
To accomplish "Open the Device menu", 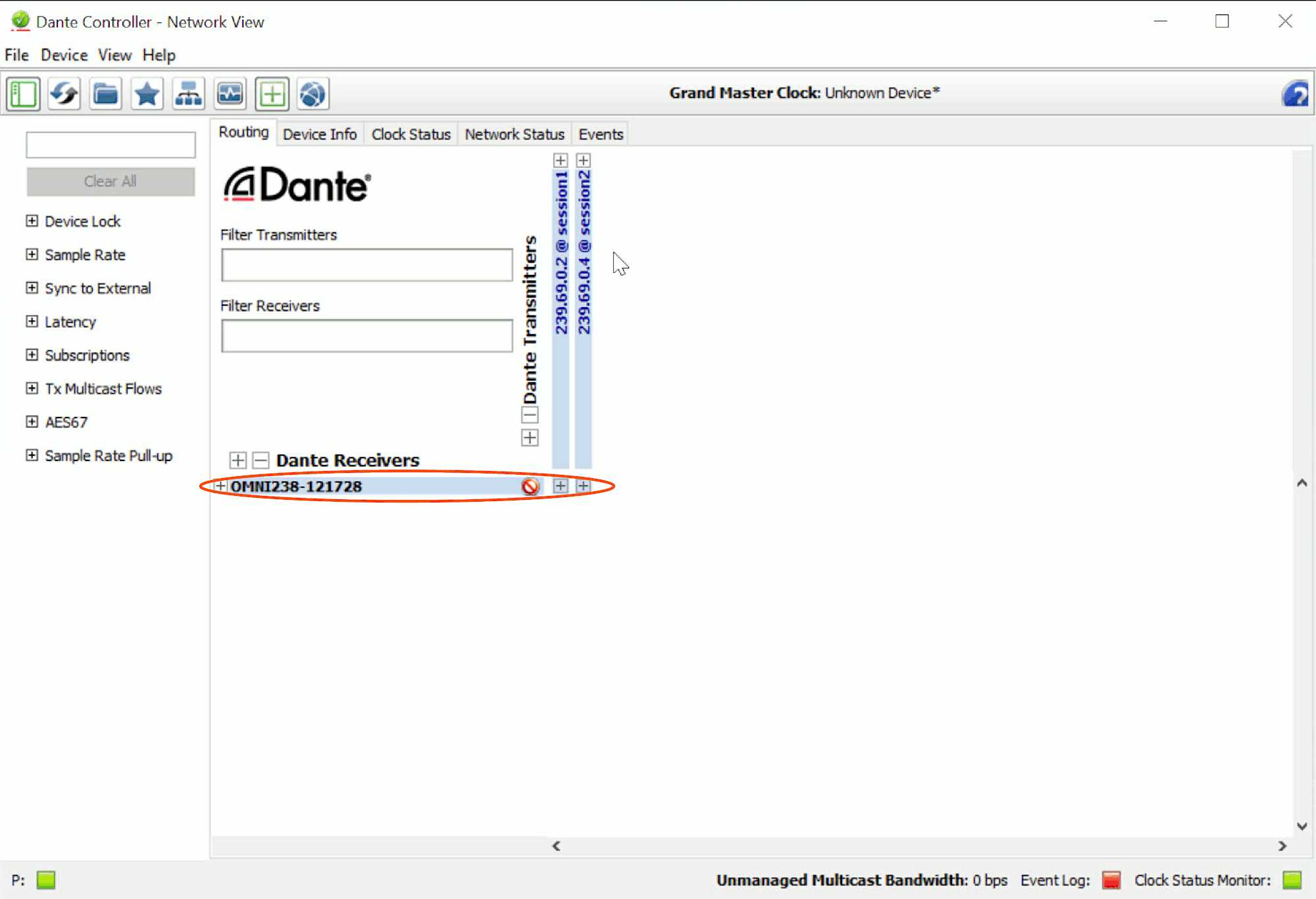I will [64, 55].
